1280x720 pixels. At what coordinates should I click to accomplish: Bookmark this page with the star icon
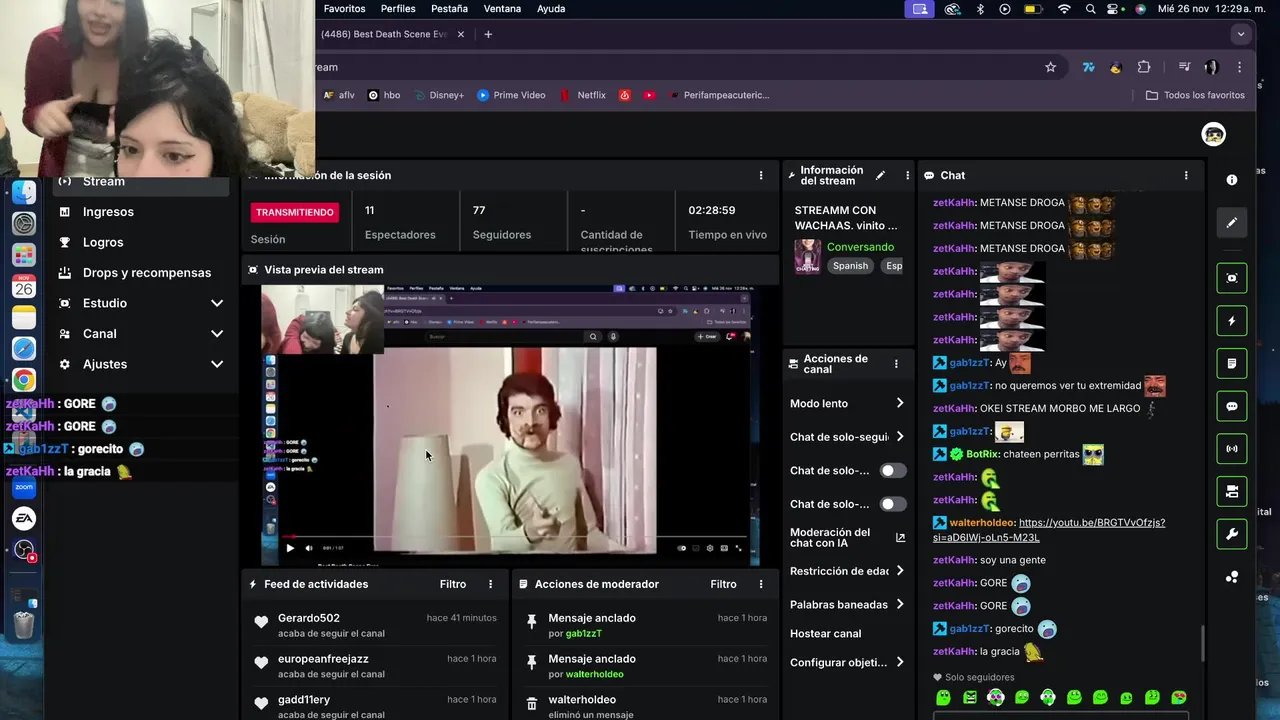[x=1050, y=67]
